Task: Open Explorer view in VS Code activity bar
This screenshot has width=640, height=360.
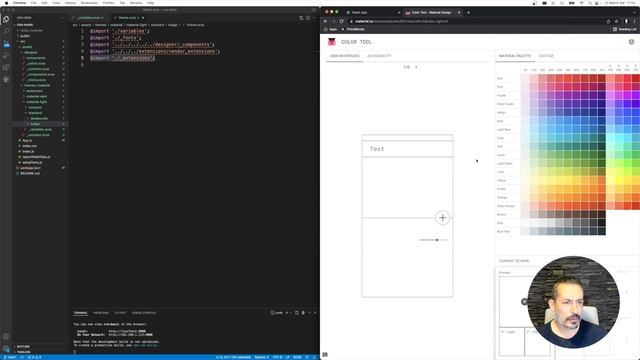Action: click(x=6, y=19)
